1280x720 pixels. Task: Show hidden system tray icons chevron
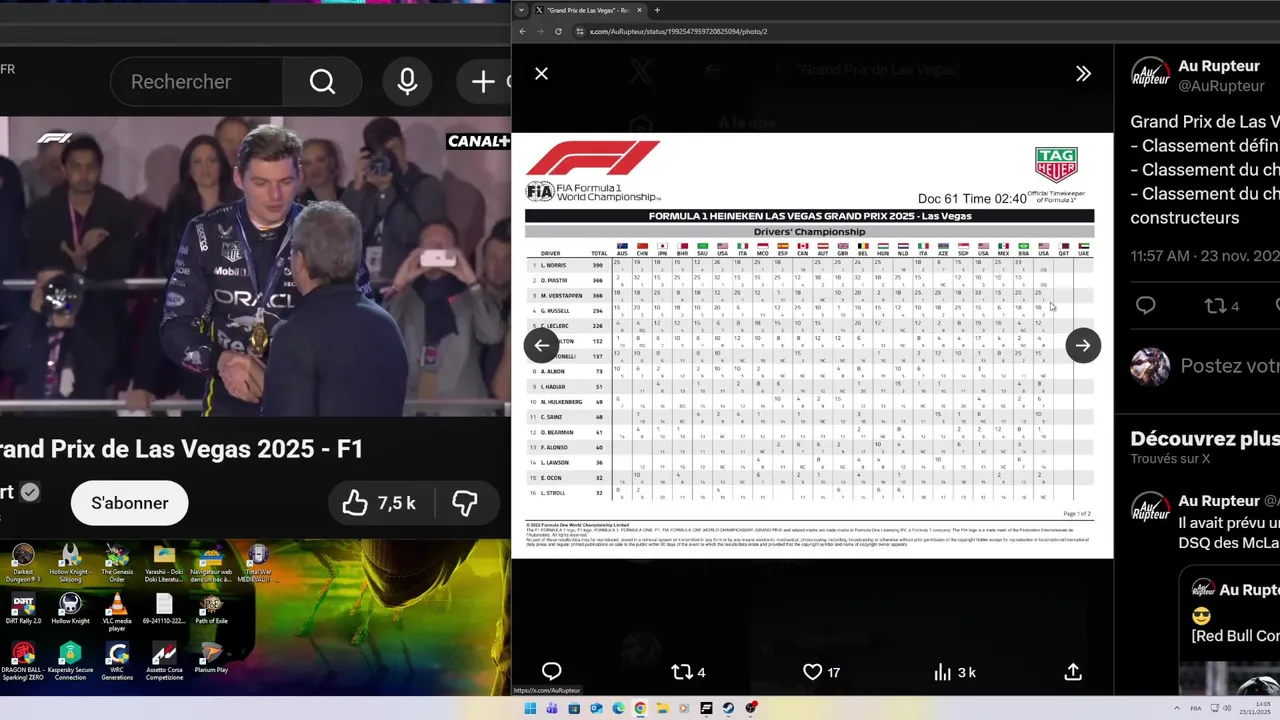coord(1177,708)
